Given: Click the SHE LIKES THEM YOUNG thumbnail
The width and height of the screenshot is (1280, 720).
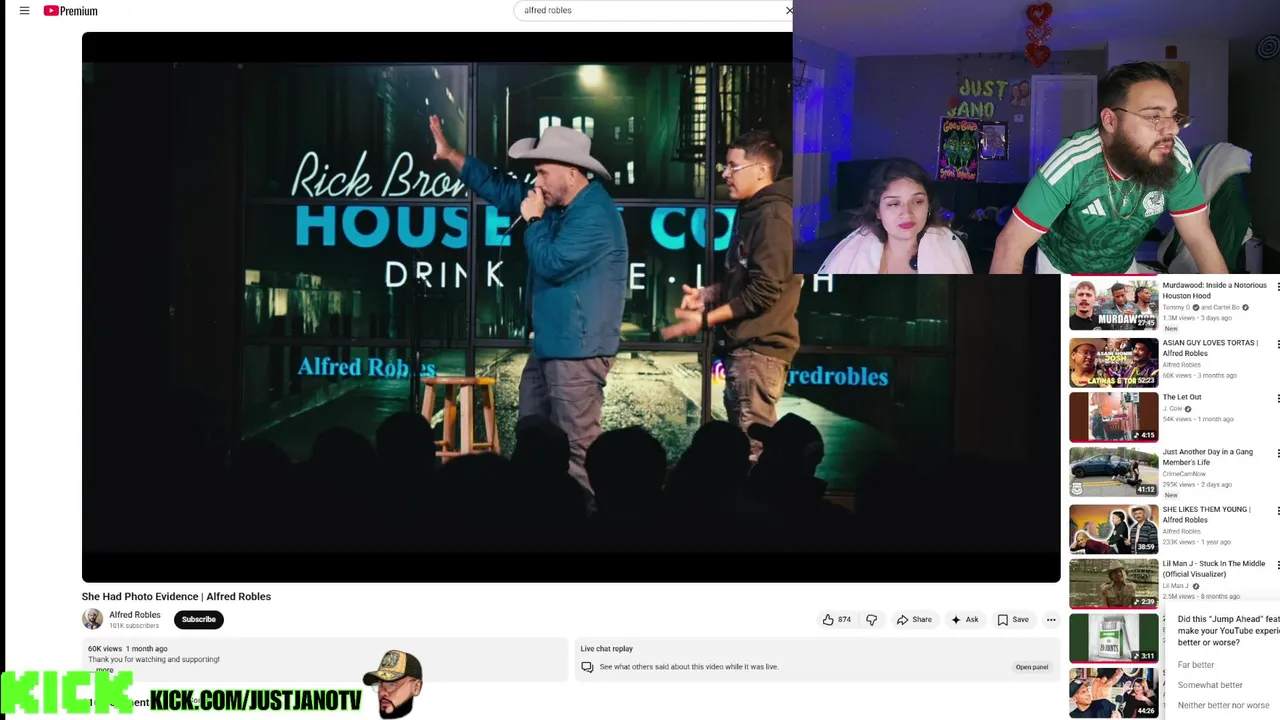Looking at the screenshot, I should click(x=1113, y=528).
